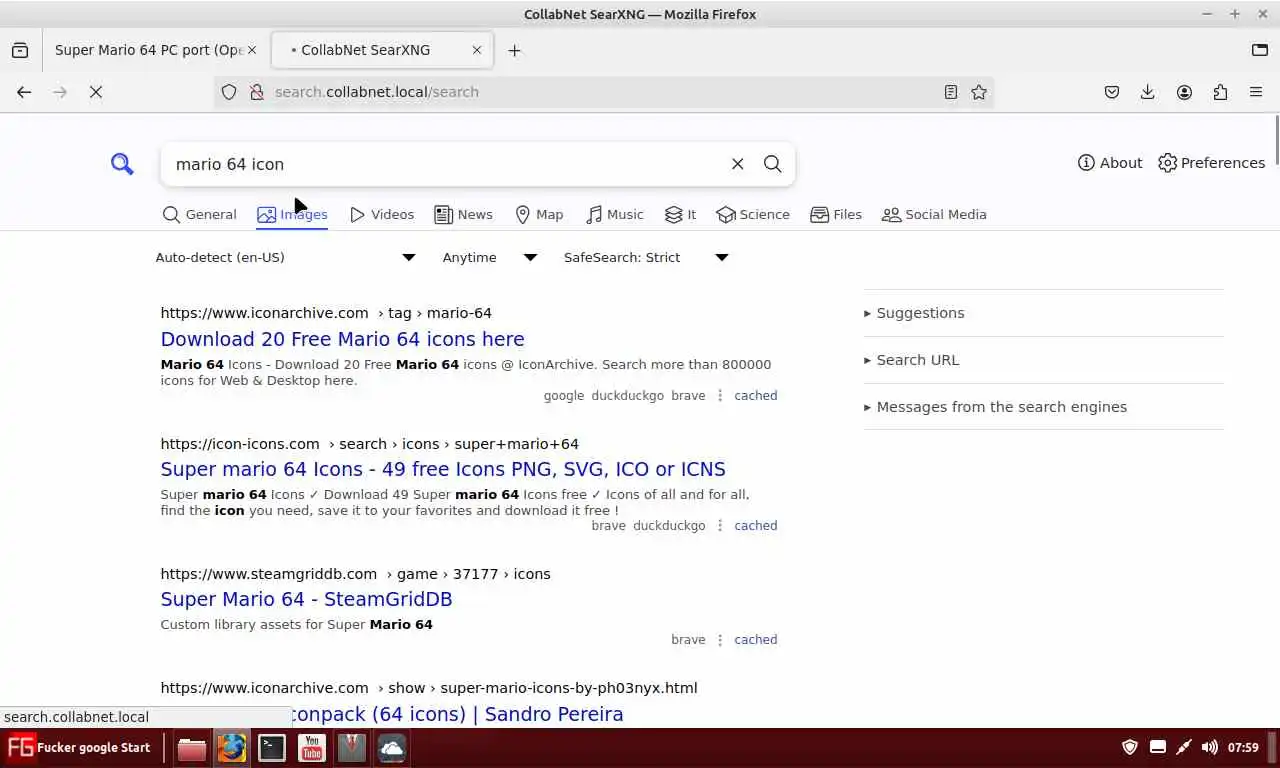Viewport: 1280px width, 768px height.
Task: Open cached link for icon-icons.com result
Action: click(x=755, y=525)
